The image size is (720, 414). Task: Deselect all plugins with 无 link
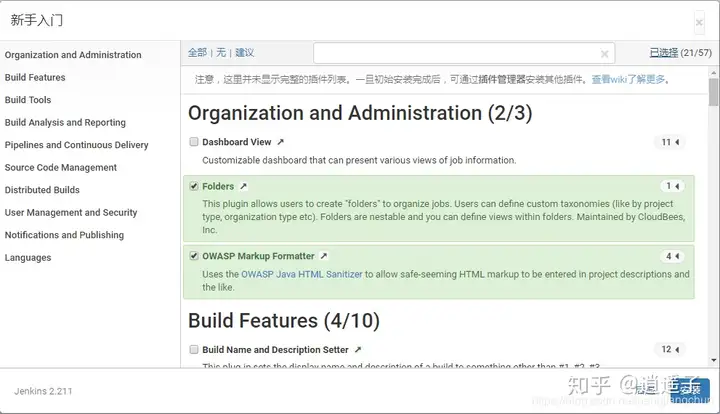coord(221,53)
